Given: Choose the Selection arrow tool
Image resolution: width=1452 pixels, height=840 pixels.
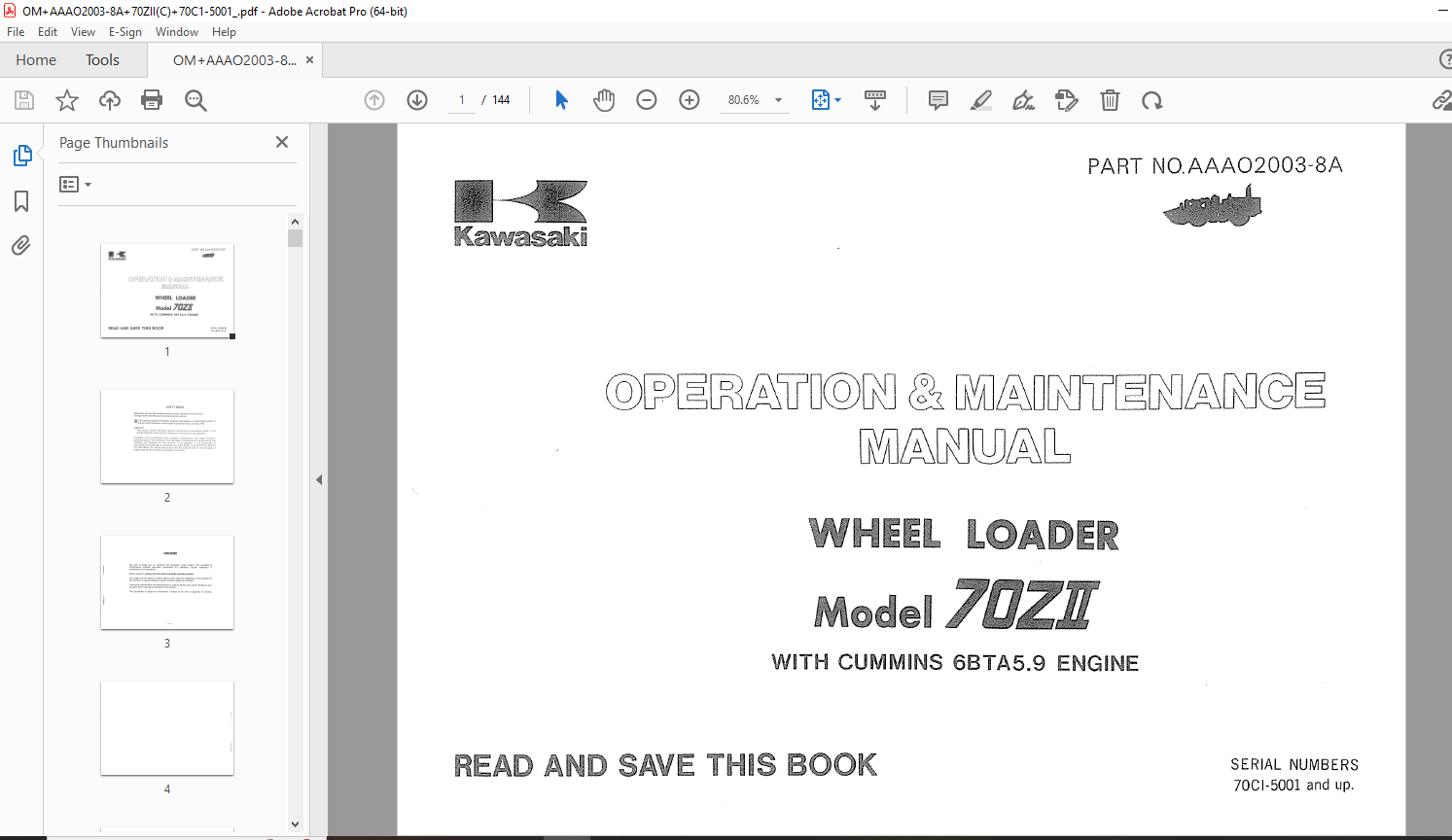Looking at the screenshot, I should tap(561, 100).
